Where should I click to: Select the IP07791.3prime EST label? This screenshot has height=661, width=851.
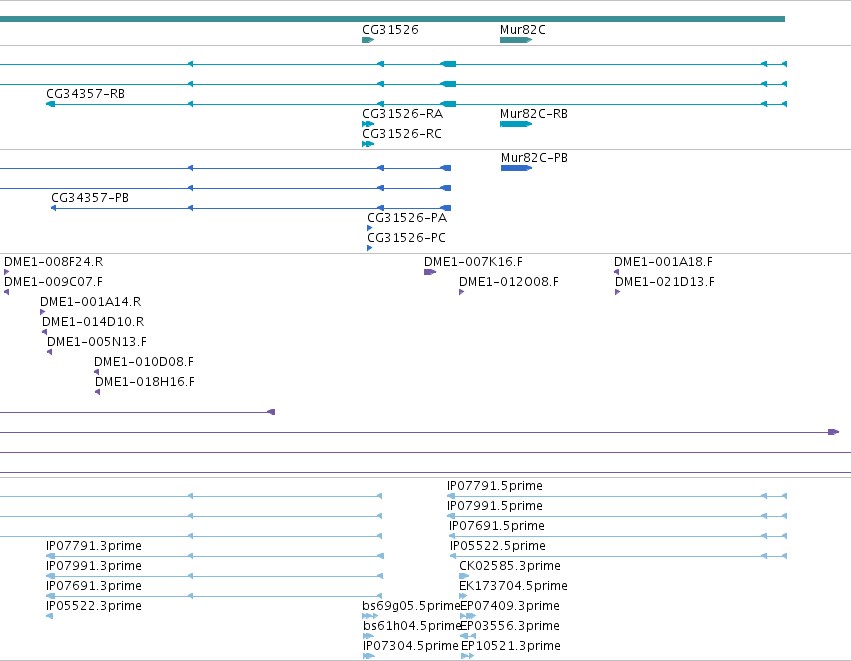tap(94, 546)
